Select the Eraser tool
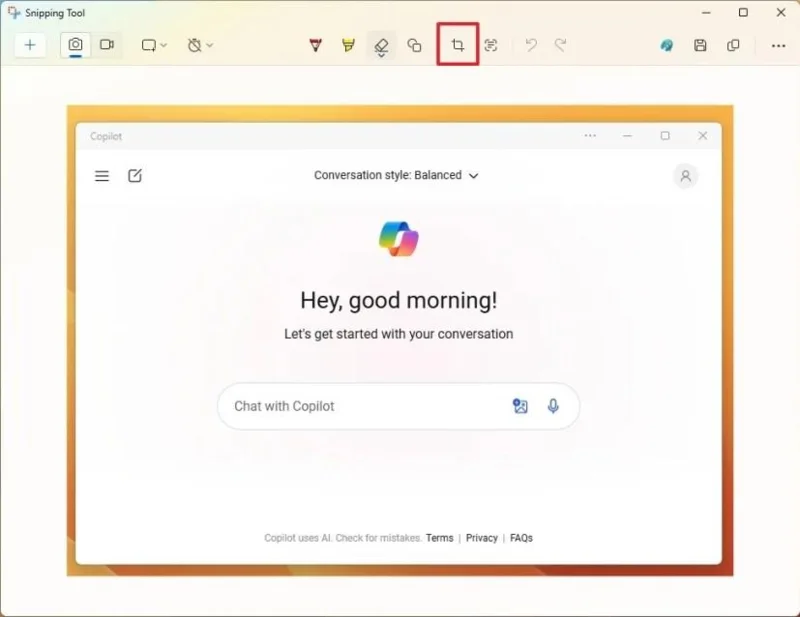 point(381,46)
